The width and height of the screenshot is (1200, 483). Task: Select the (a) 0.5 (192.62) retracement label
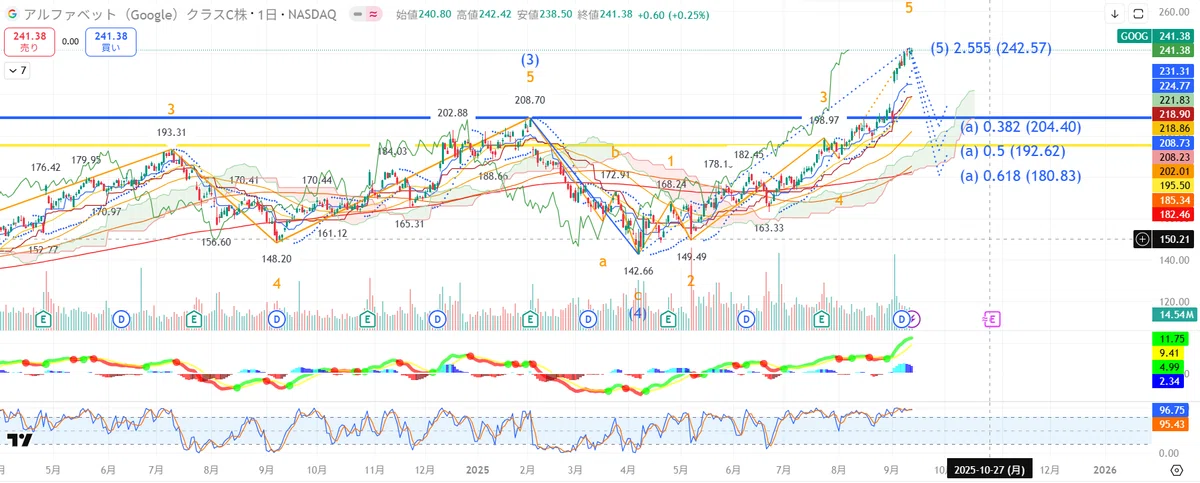tap(1015, 151)
